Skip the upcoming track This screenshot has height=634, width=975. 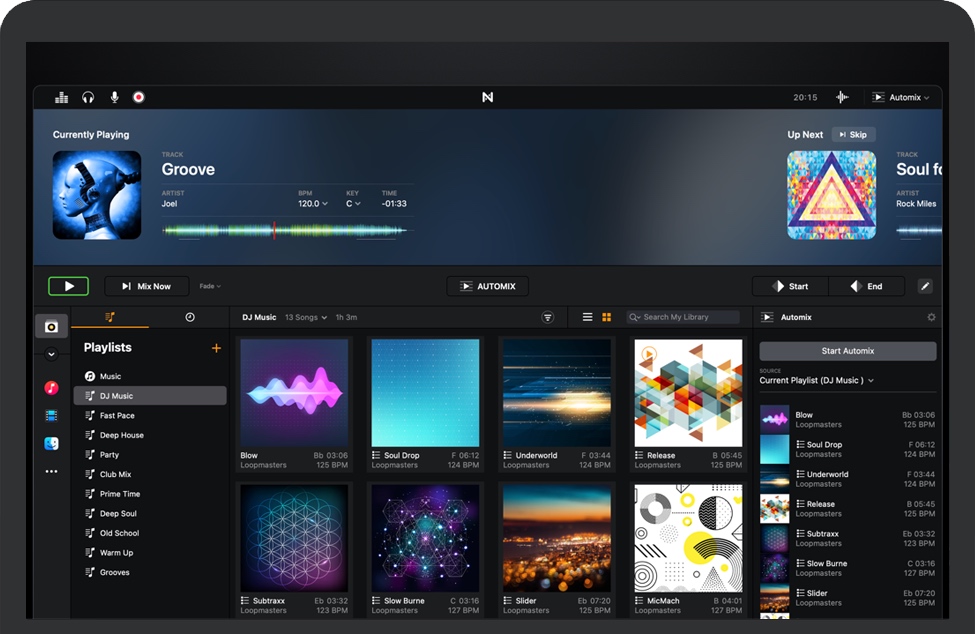(x=853, y=135)
